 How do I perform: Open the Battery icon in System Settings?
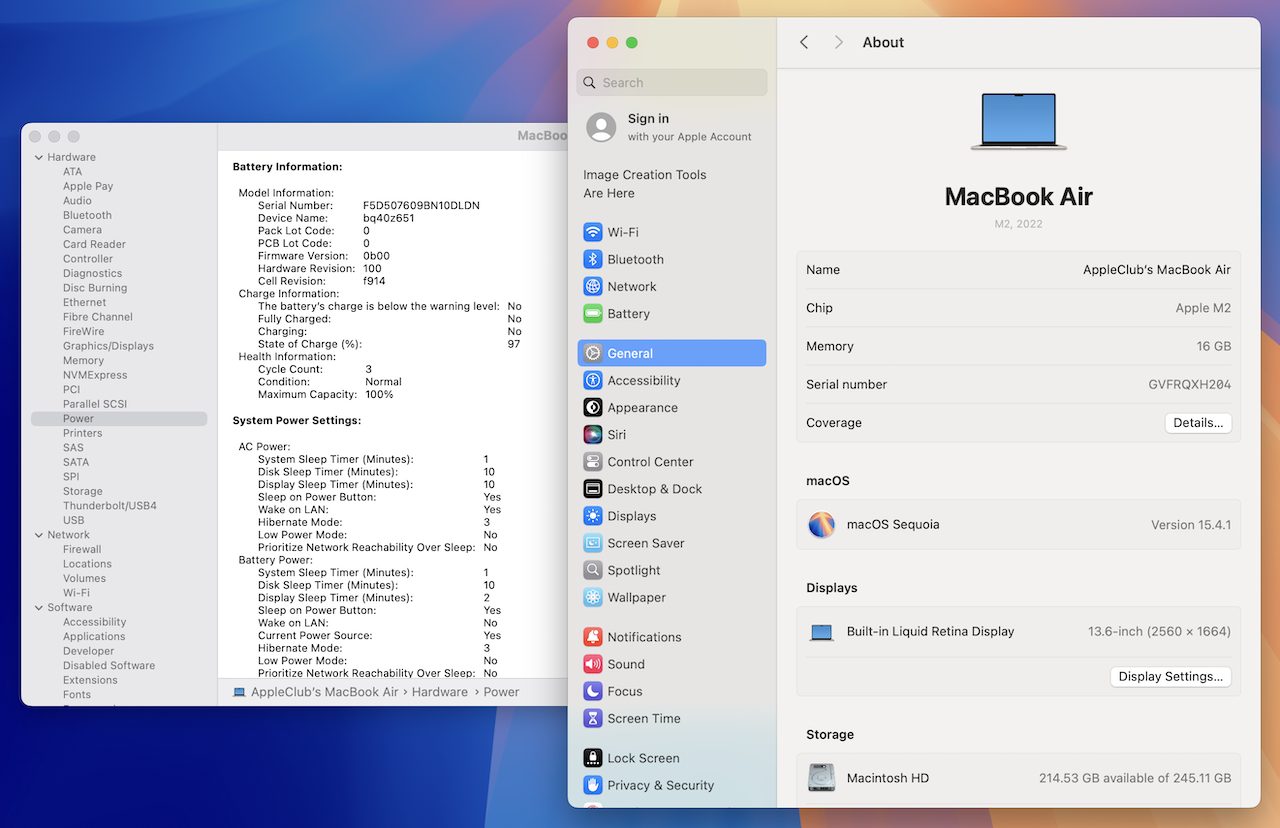pyautogui.click(x=593, y=313)
